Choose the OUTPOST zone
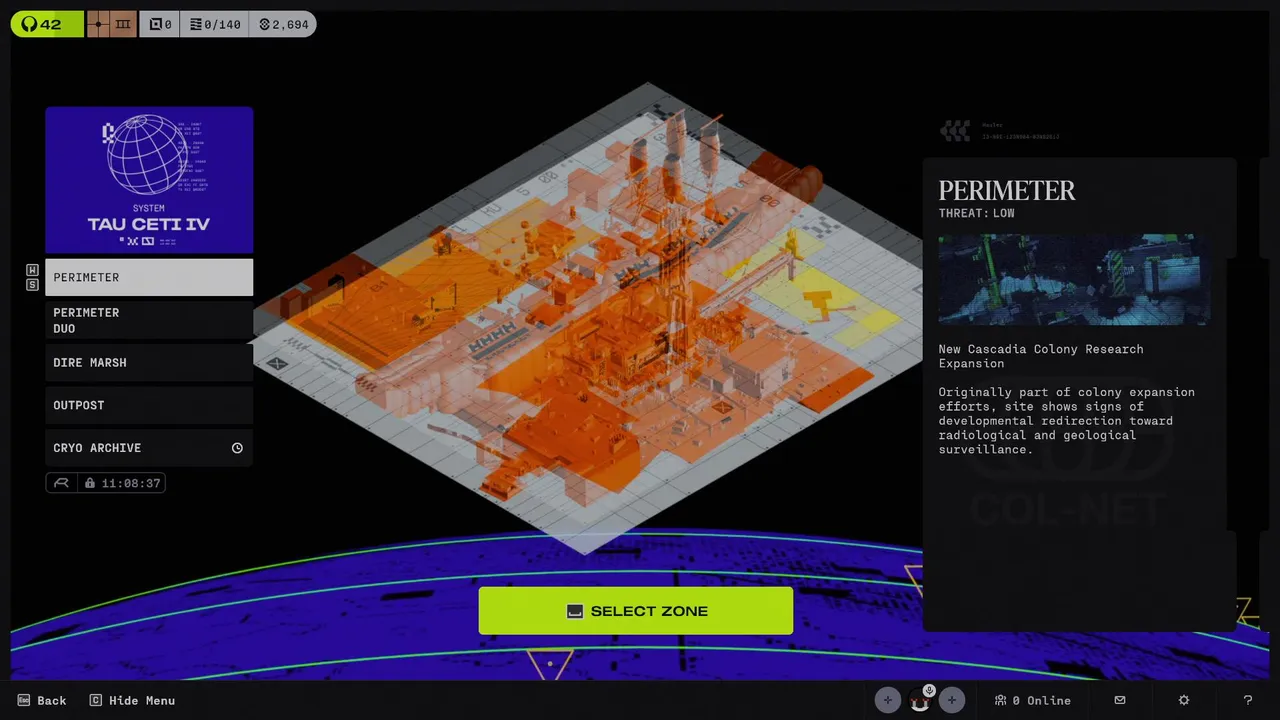The height and width of the screenshot is (720, 1280). coord(149,405)
